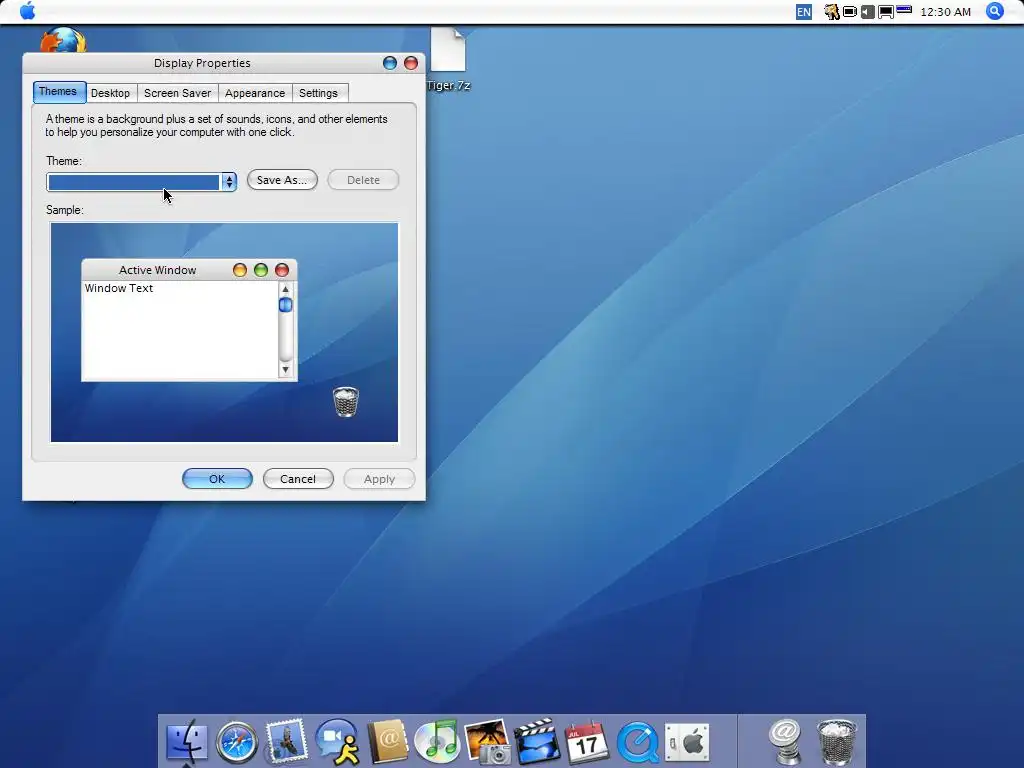Launch QuickTime Player from the dock
This screenshot has width=1024, height=768.
[637, 743]
